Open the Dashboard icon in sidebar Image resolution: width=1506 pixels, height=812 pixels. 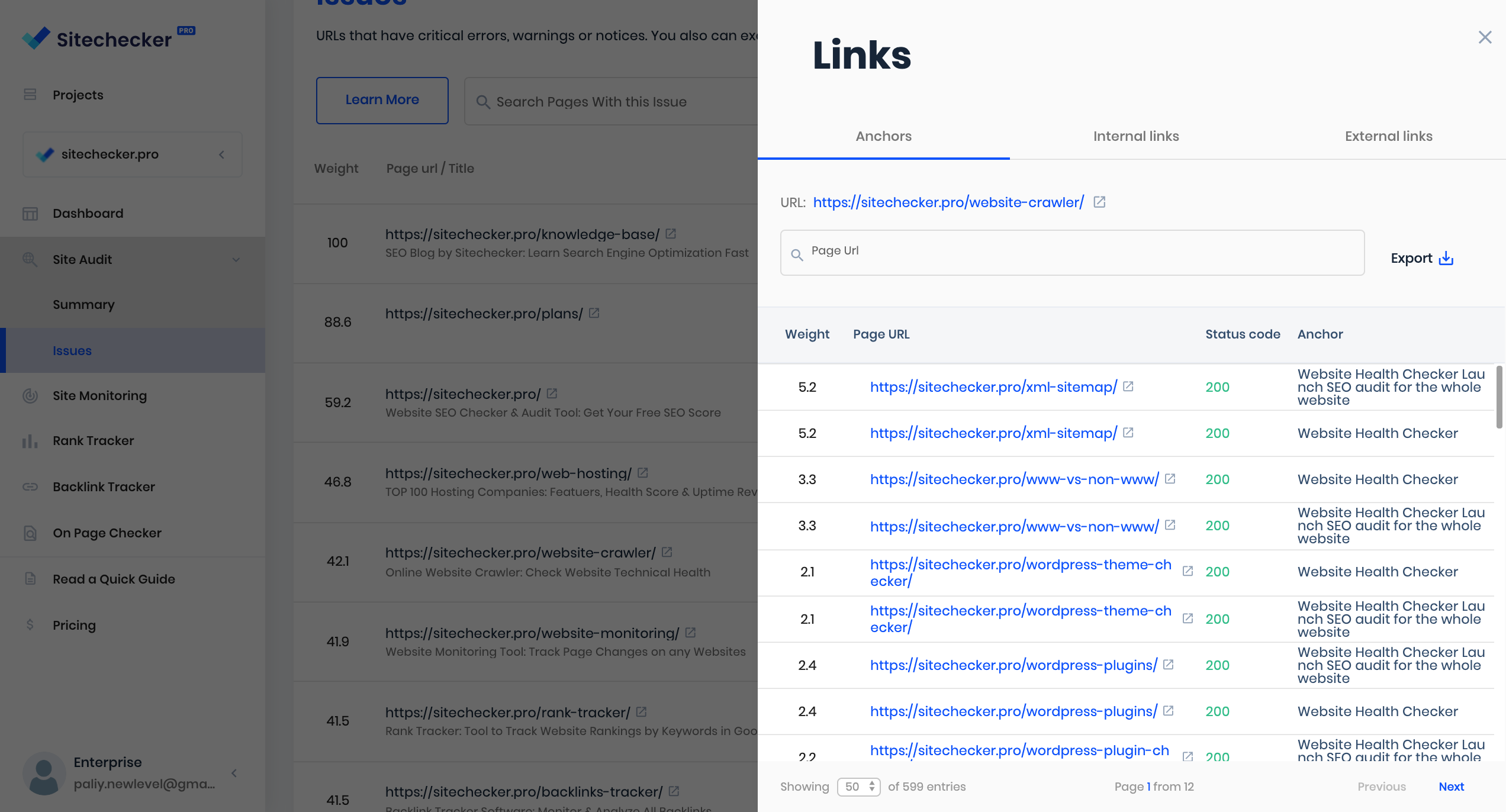pyautogui.click(x=30, y=214)
